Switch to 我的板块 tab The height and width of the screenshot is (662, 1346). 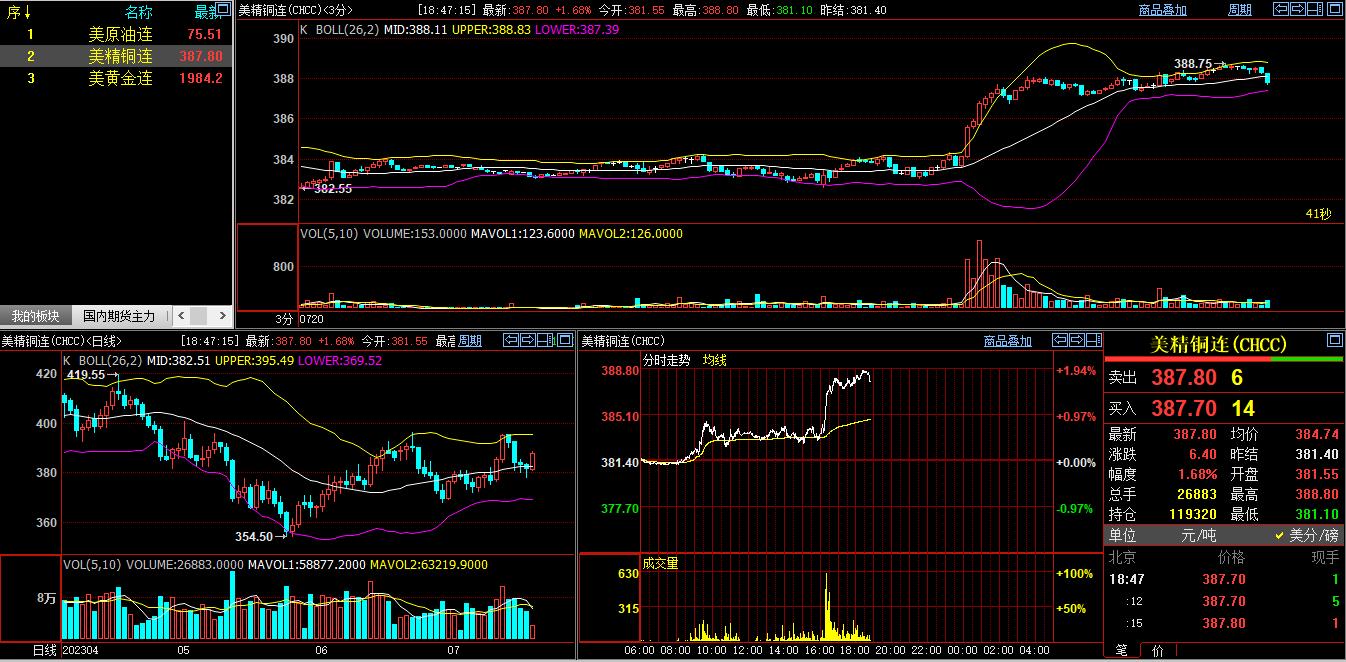pos(35,316)
